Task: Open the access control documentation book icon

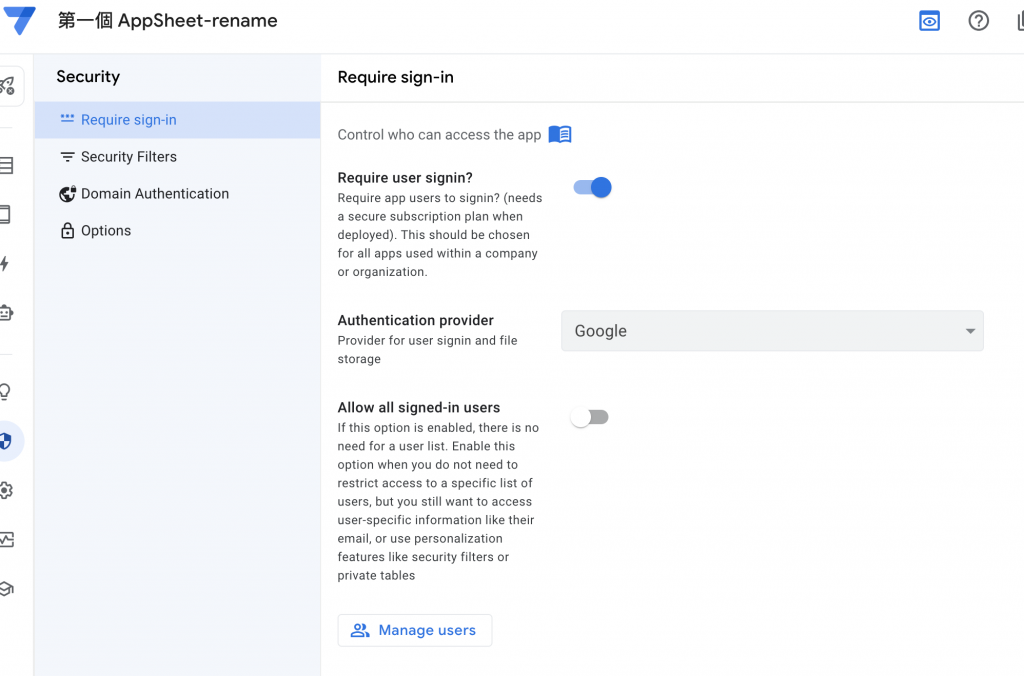Action: [560, 135]
